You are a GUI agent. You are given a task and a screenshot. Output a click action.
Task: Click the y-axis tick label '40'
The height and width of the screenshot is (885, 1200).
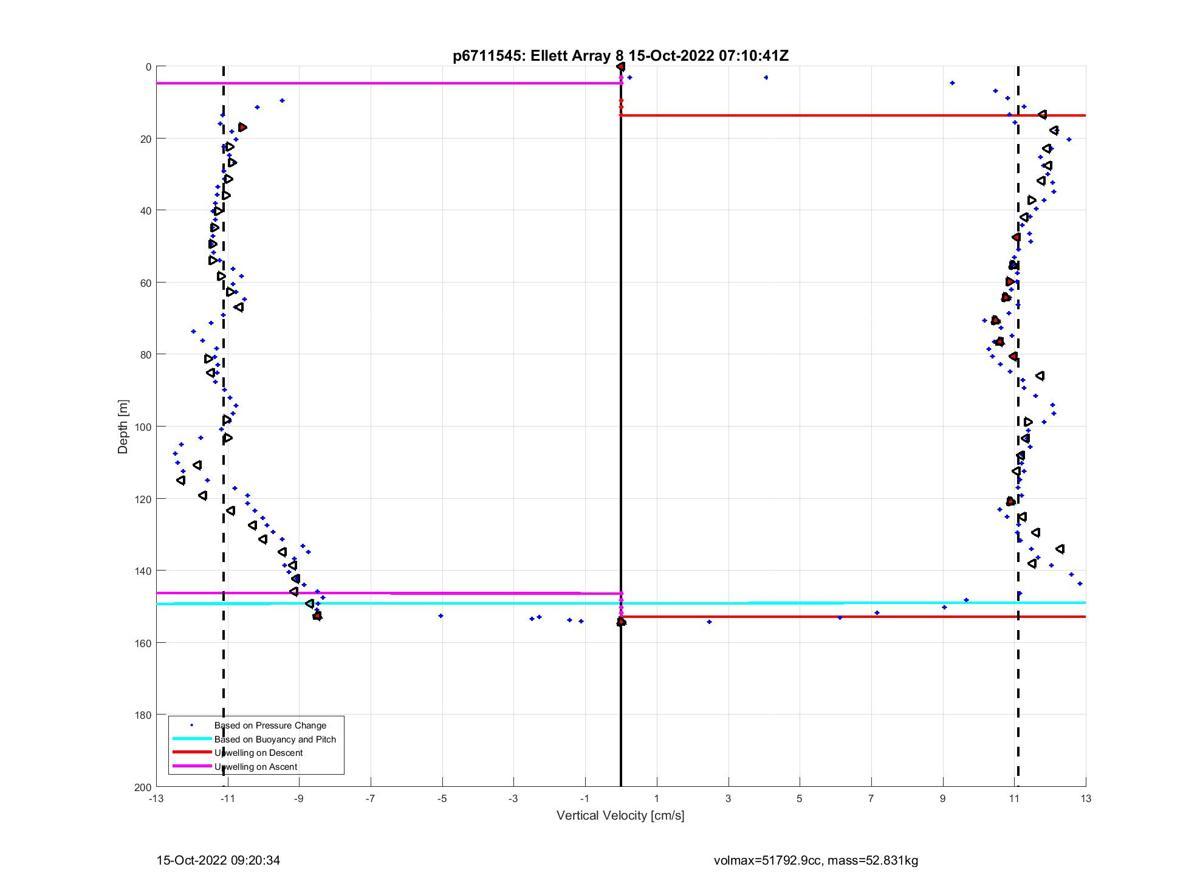144,211
